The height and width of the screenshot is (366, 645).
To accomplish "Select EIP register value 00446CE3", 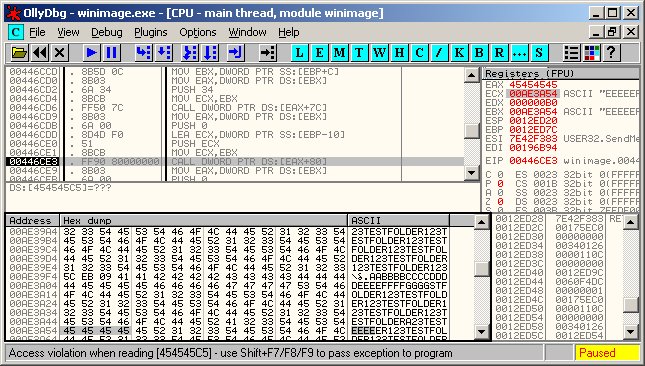I will pyautogui.click(x=533, y=160).
